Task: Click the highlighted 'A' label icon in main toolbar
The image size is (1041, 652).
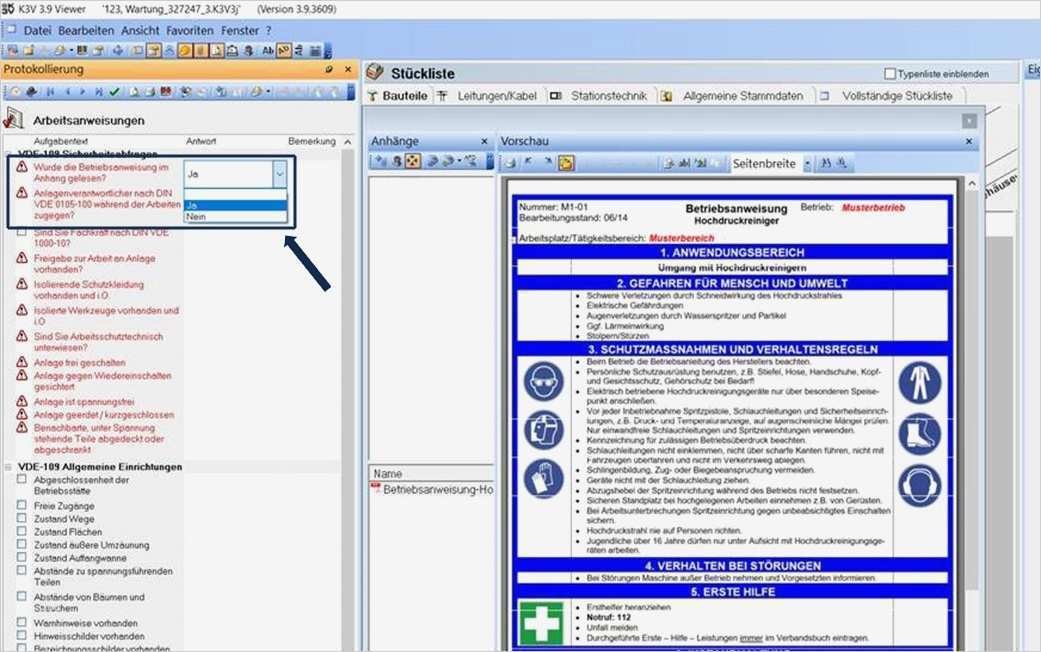Action: pyautogui.click(x=283, y=50)
